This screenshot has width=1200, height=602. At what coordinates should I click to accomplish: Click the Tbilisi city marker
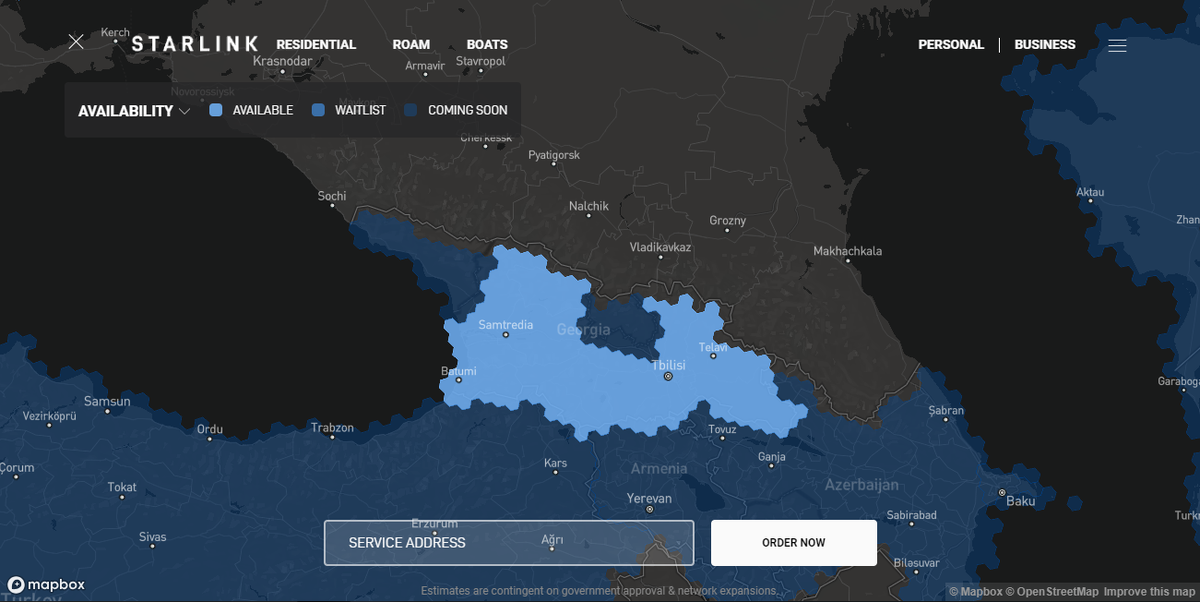pos(668,376)
